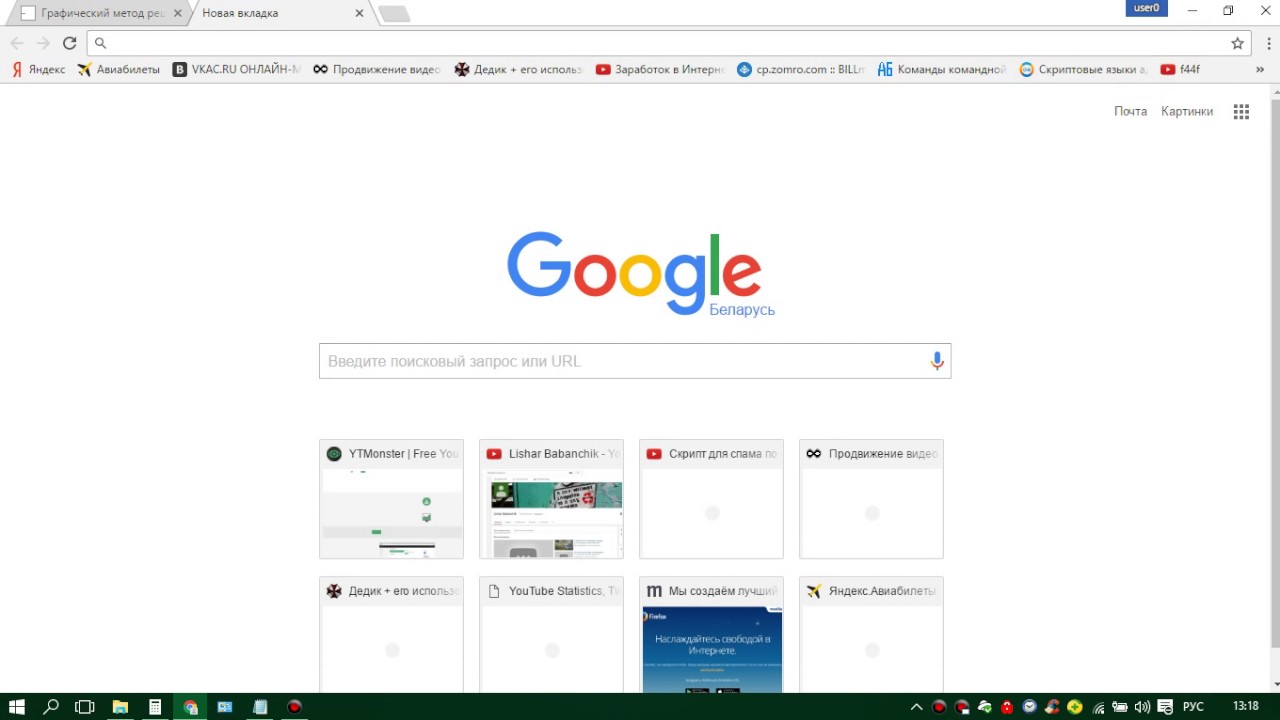This screenshot has width=1280, height=720.
Task: Open the Google apps grid
Action: point(1241,112)
